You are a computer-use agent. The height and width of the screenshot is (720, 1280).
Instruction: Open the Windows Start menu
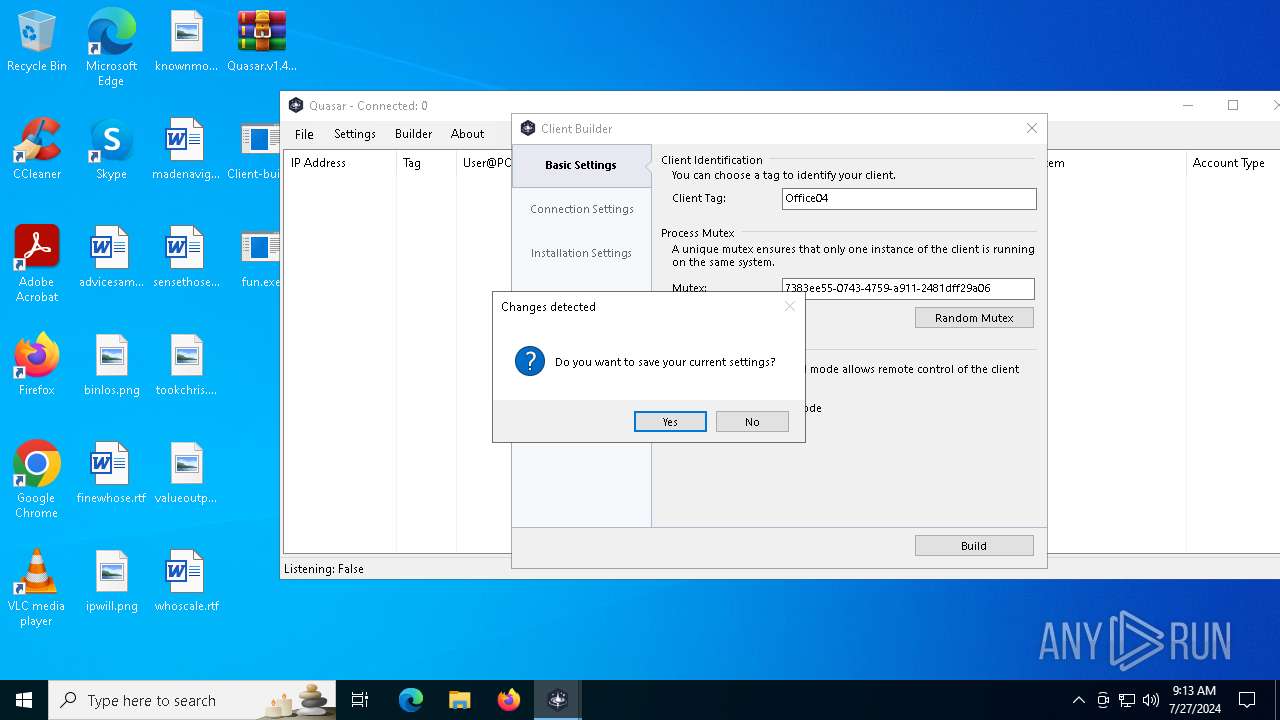[x=24, y=700]
